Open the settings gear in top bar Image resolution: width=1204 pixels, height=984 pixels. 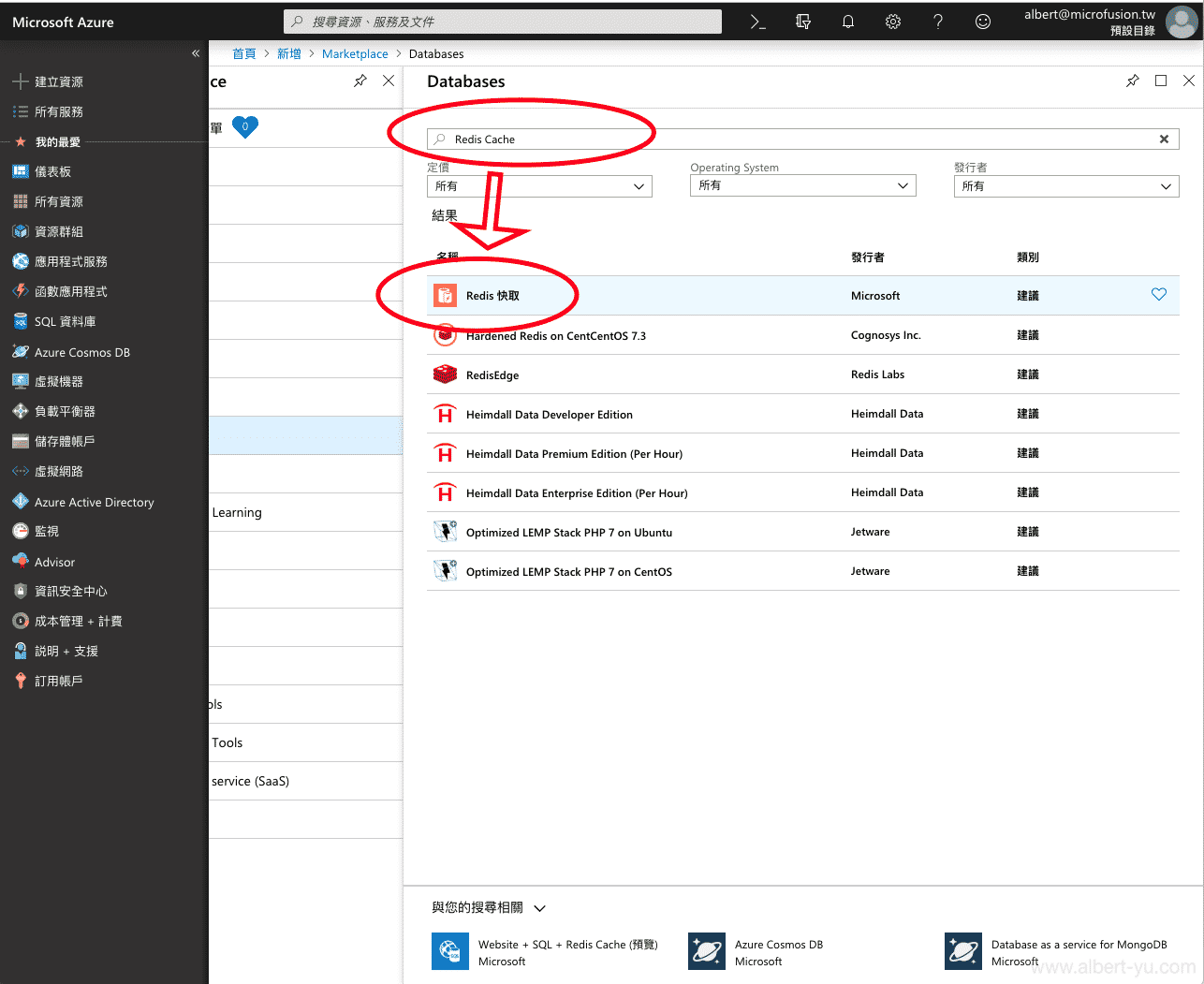893,22
